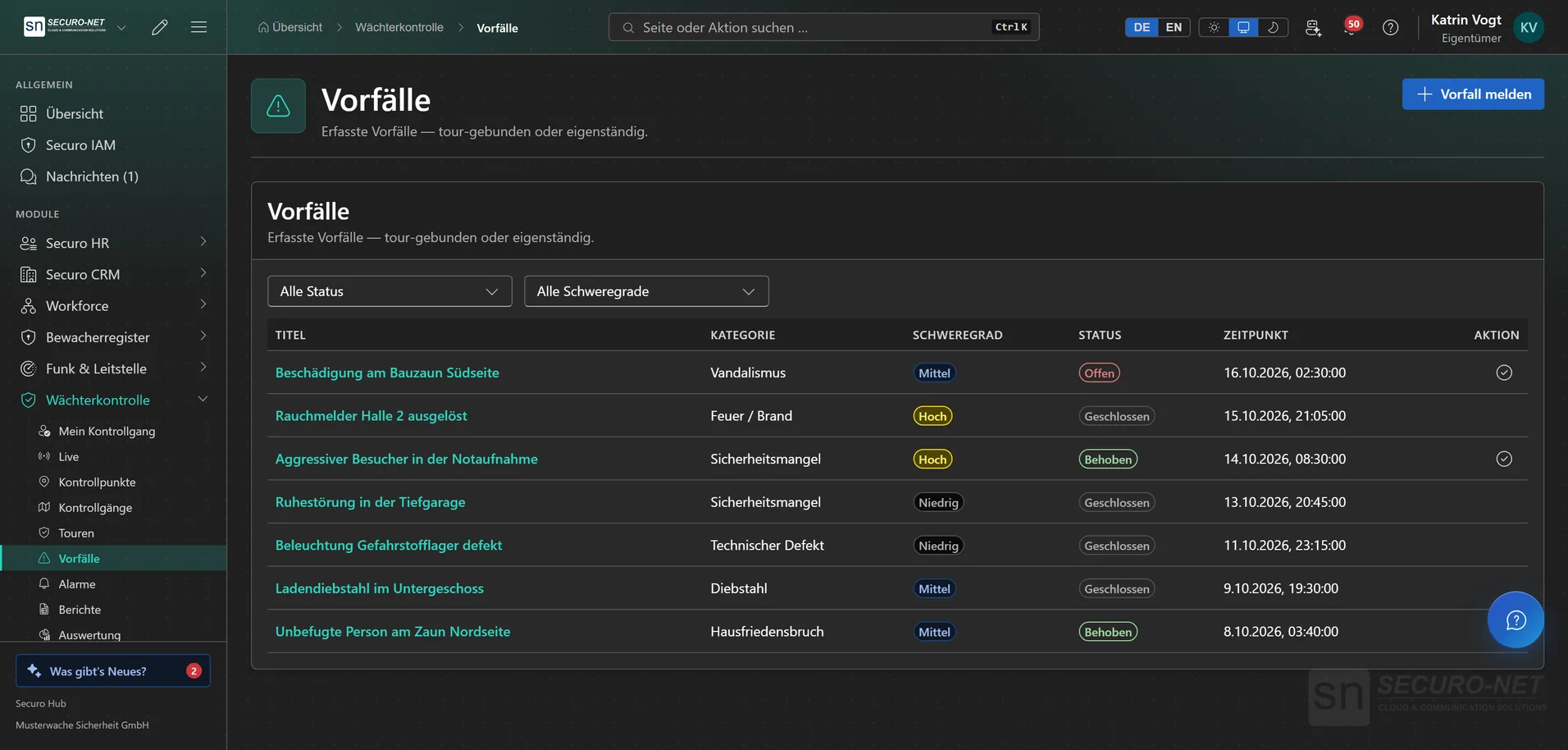The width and height of the screenshot is (1568, 750).
Task: Open 'Ladendiebstahl im Untergeschoss' incident link
Action: click(380, 588)
